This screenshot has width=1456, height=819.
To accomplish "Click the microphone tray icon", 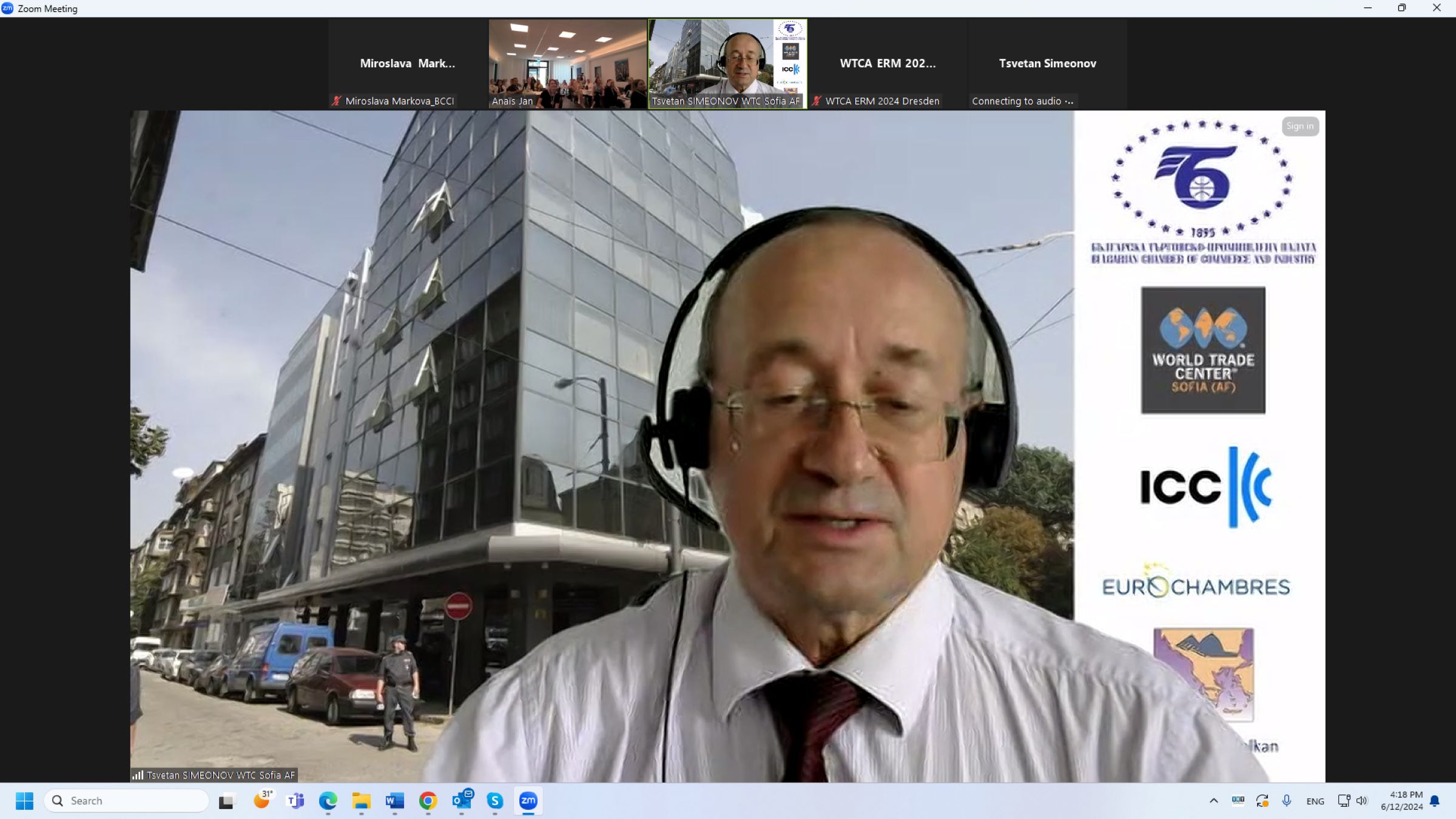I will click(x=1286, y=801).
